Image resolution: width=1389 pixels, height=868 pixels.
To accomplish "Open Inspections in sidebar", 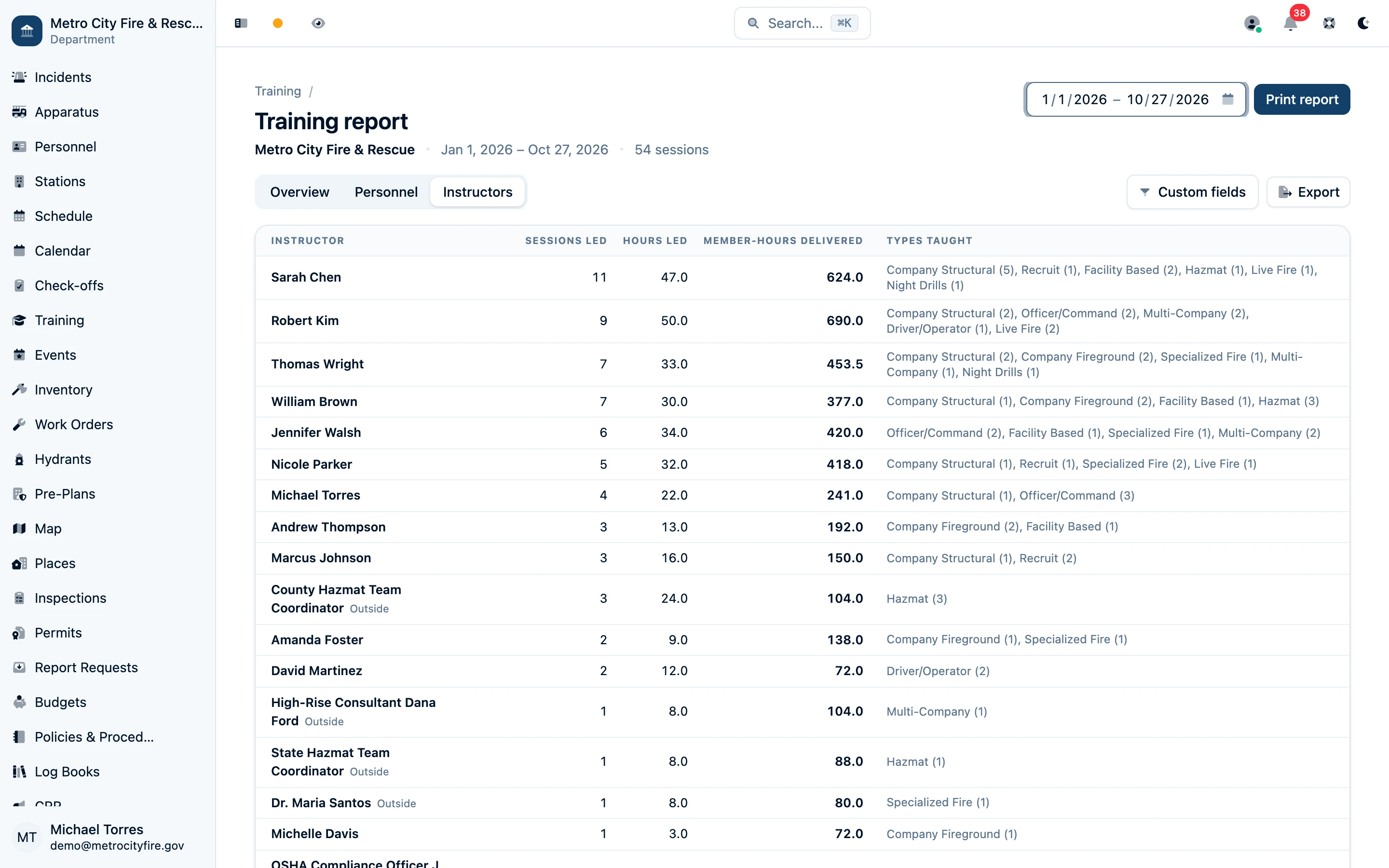I will 108,598.
